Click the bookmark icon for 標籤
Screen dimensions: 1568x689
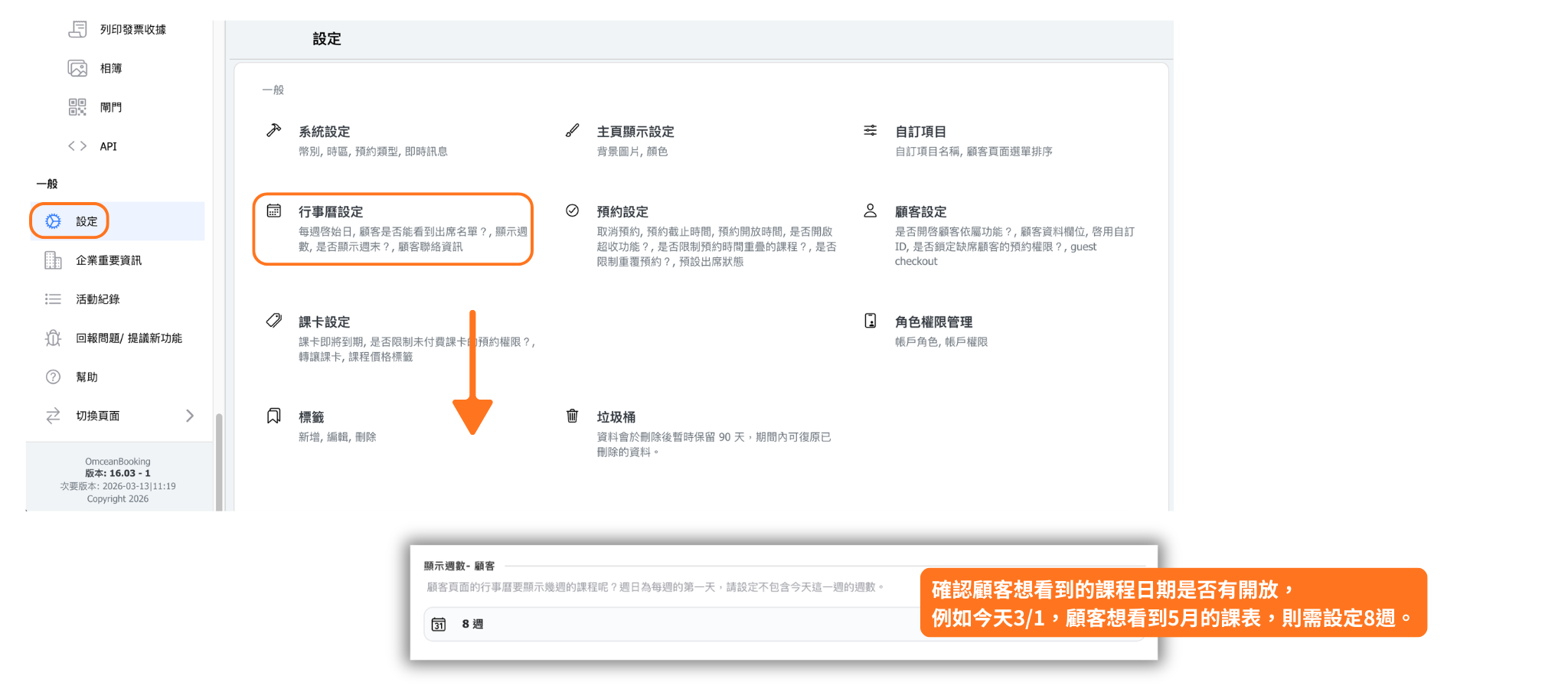(x=273, y=416)
